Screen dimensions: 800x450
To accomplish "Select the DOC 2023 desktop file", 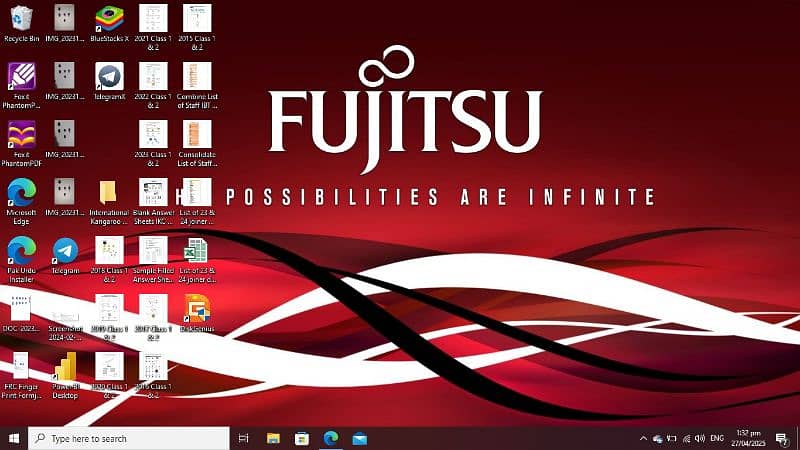I will click(x=21, y=313).
